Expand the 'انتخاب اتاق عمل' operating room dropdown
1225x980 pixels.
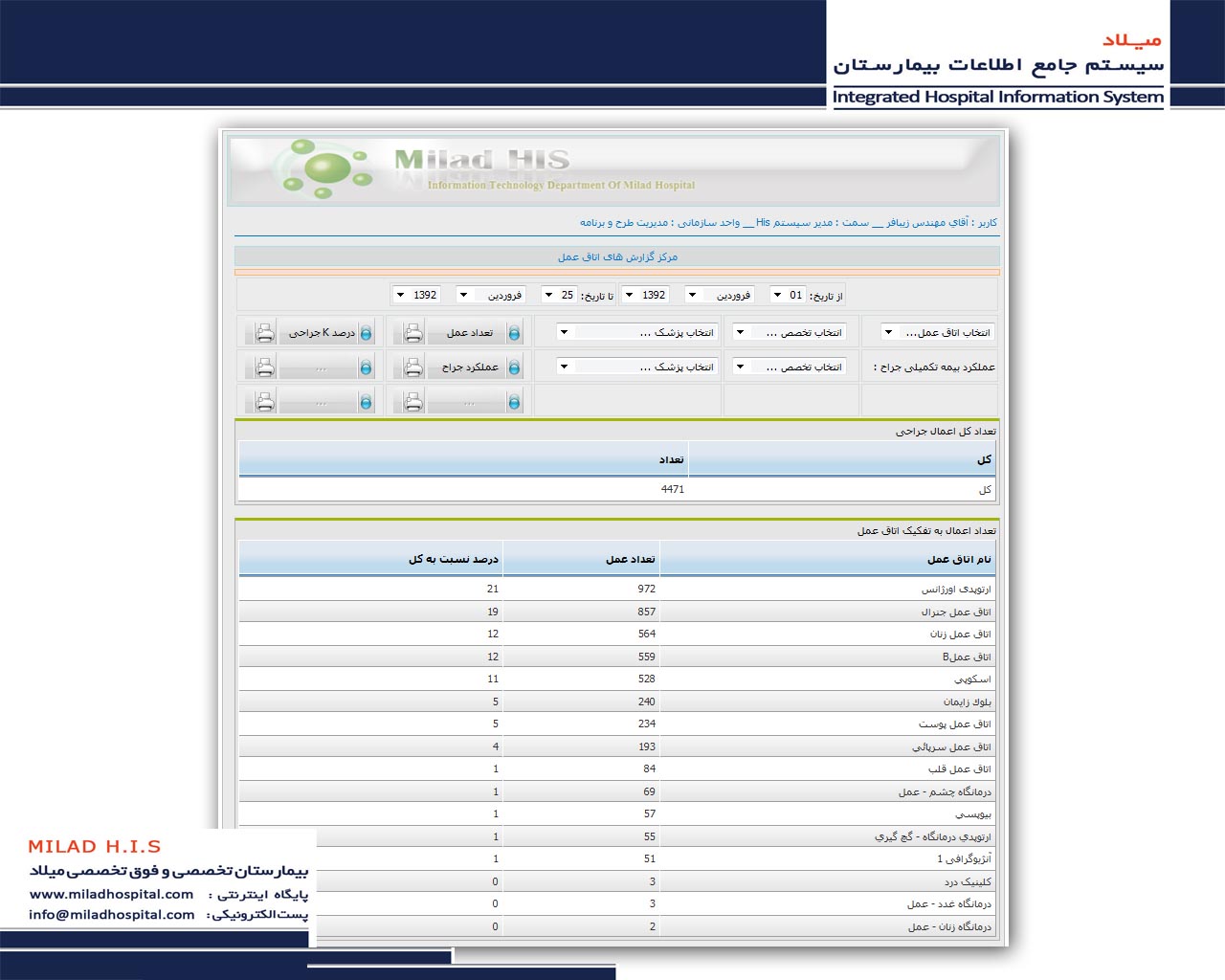(x=938, y=332)
